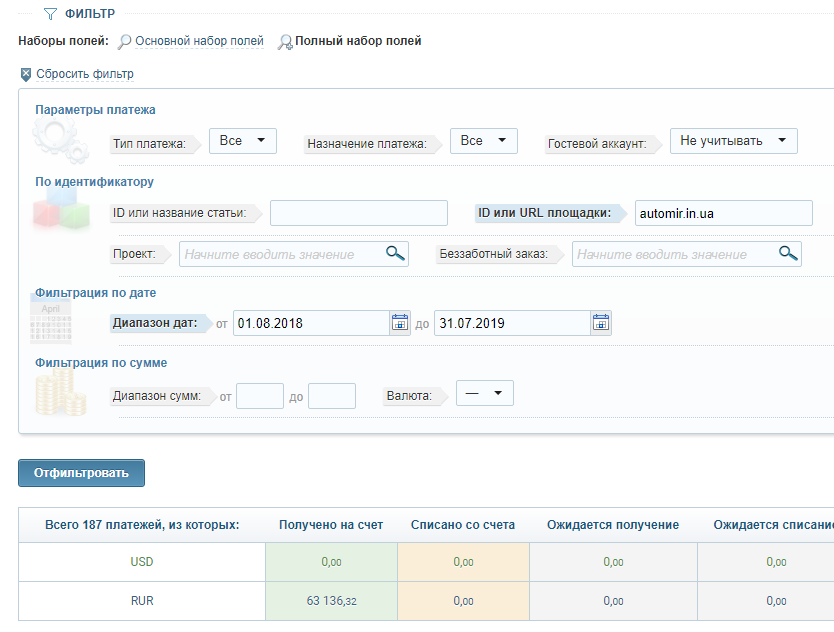
Task: Focus ID или URL площадки input
Action: (x=723, y=213)
